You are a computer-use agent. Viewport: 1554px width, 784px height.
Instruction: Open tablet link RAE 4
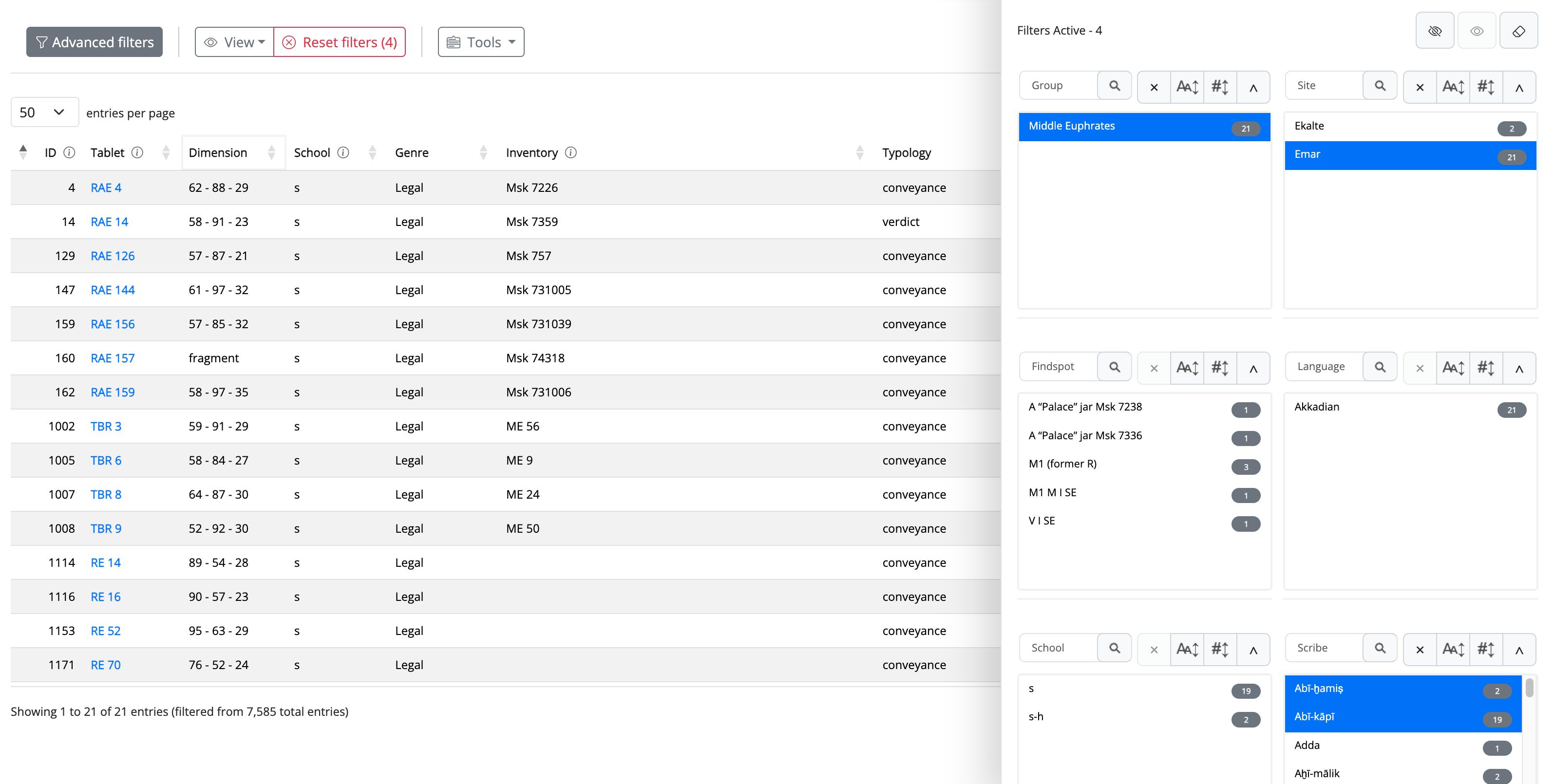(x=106, y=187)
